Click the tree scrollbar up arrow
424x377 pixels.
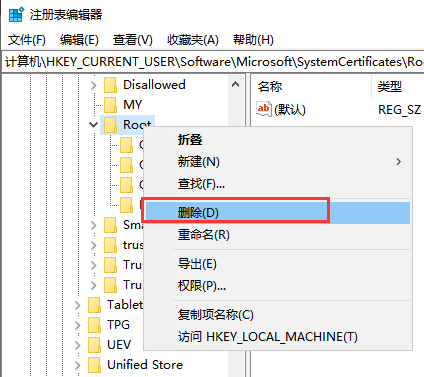point(235,85)
